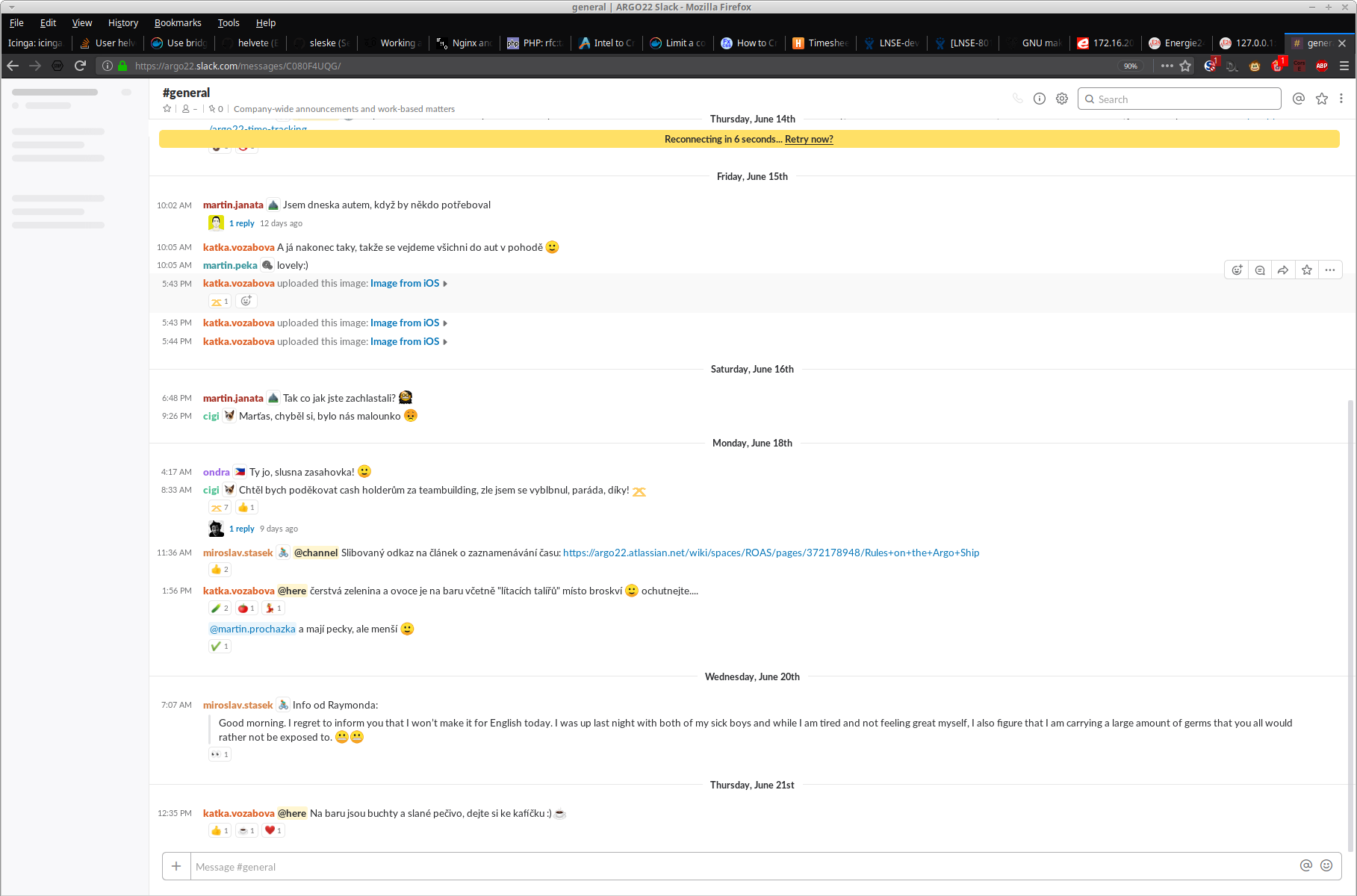Start a thread from the hover toolbar
This screenshot has width=1357, height=896.
tap(1260, 270)
